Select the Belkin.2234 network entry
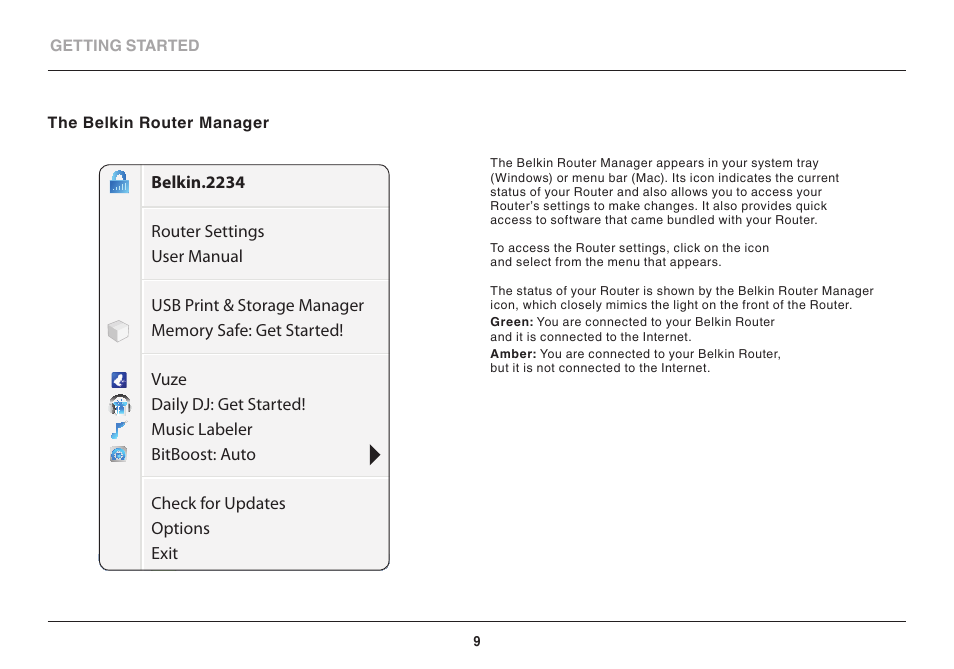 coord(198,182)
